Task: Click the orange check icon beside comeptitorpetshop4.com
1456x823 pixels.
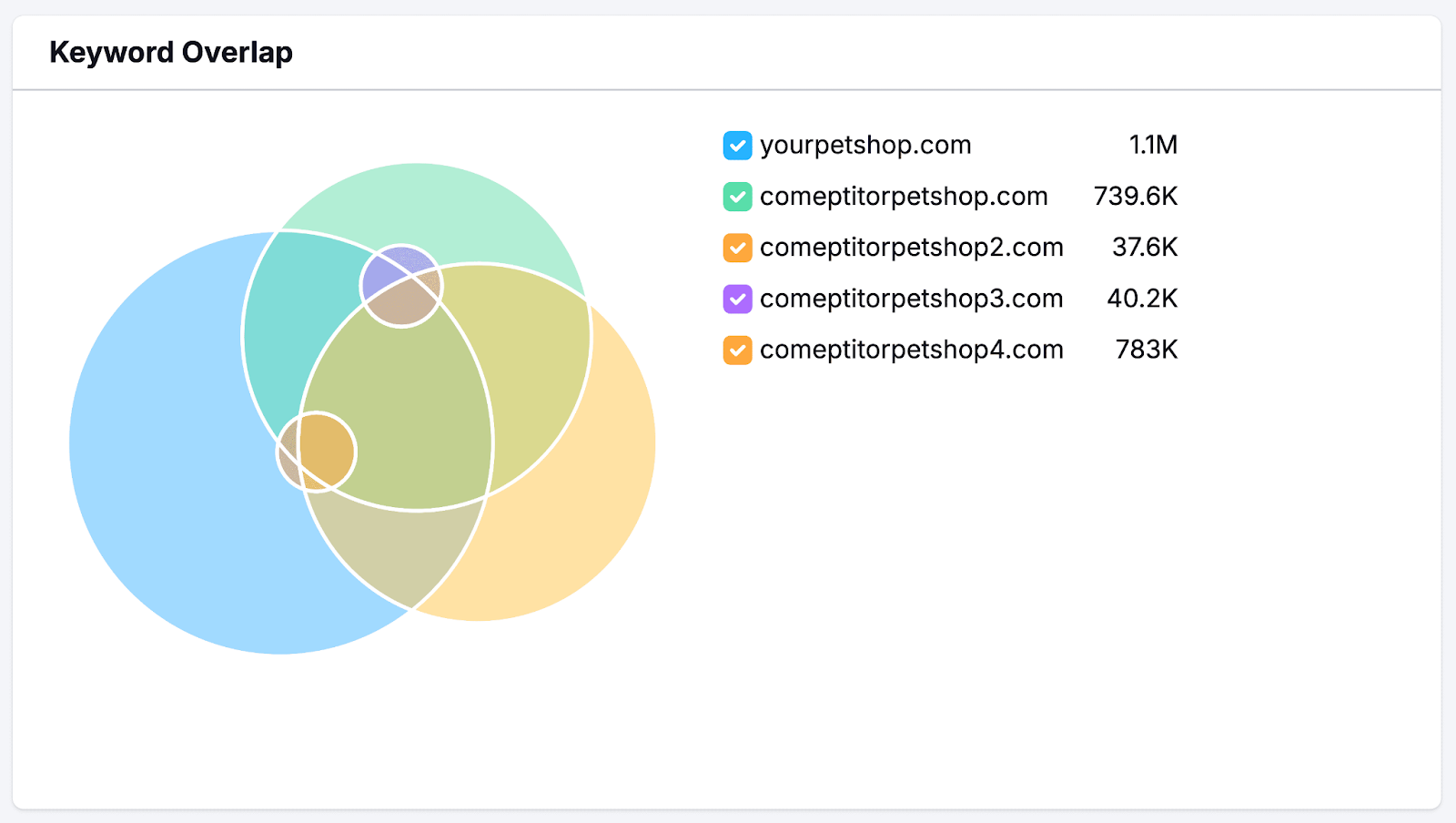Action: 737,350
